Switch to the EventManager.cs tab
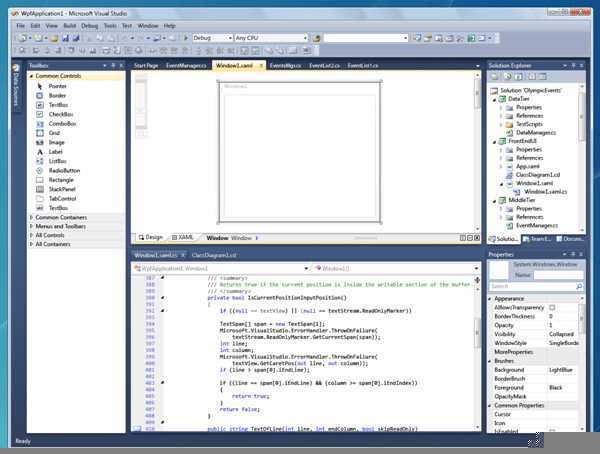This screenshot has height=454, width=600. click(186, 65)
